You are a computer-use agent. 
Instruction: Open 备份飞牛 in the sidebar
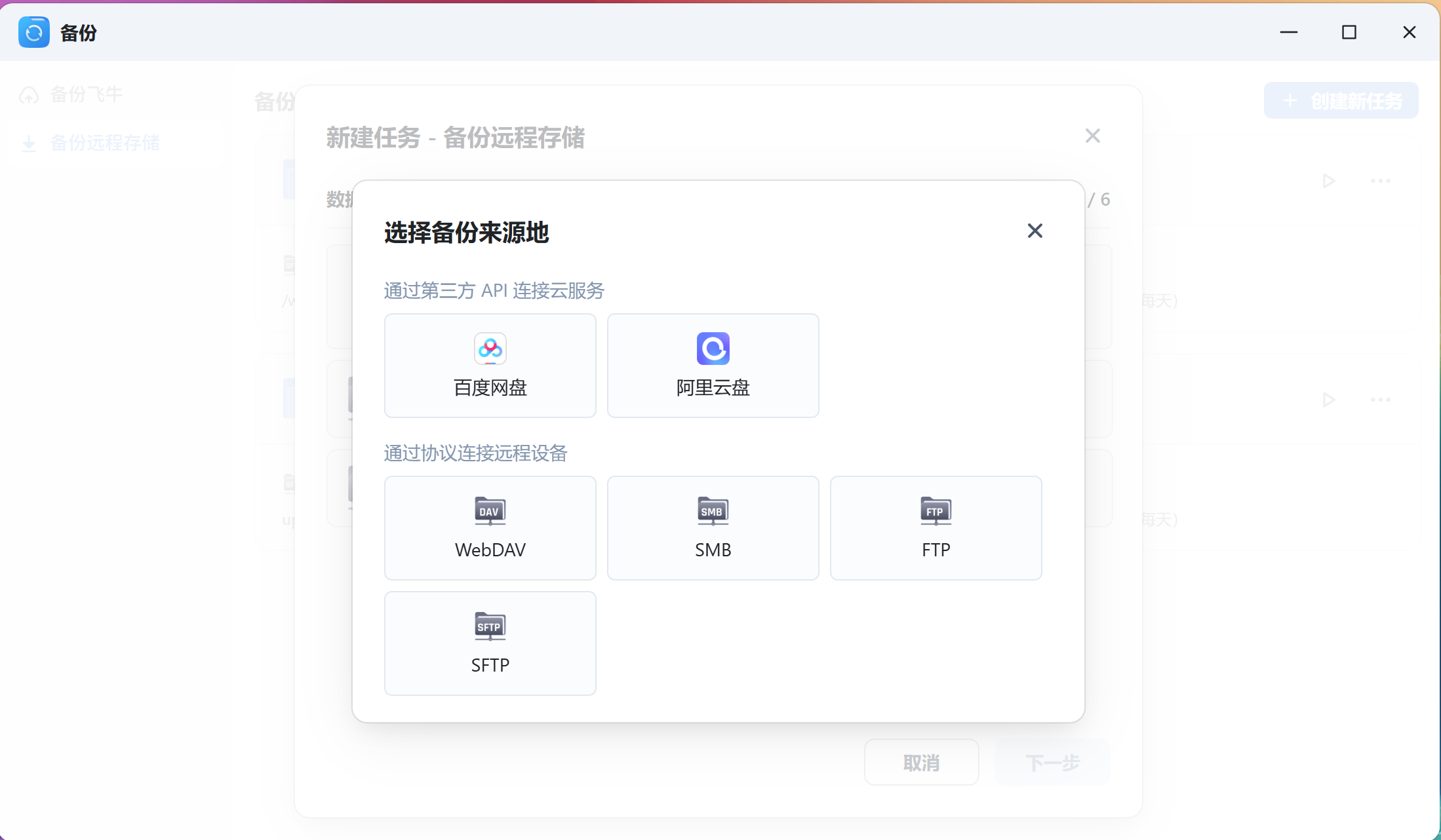click(85, 94)
